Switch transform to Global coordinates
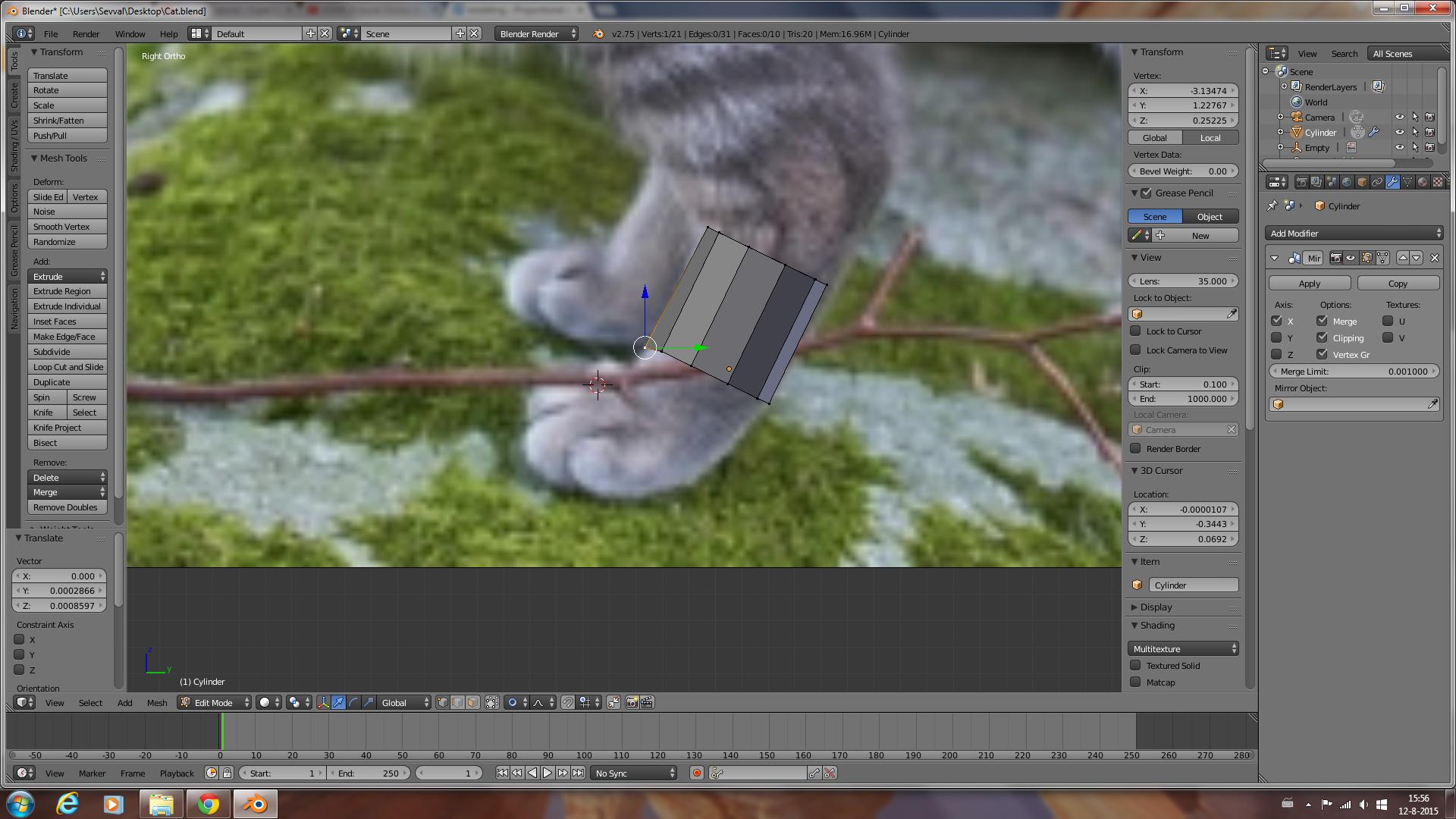 (1155, 137)
